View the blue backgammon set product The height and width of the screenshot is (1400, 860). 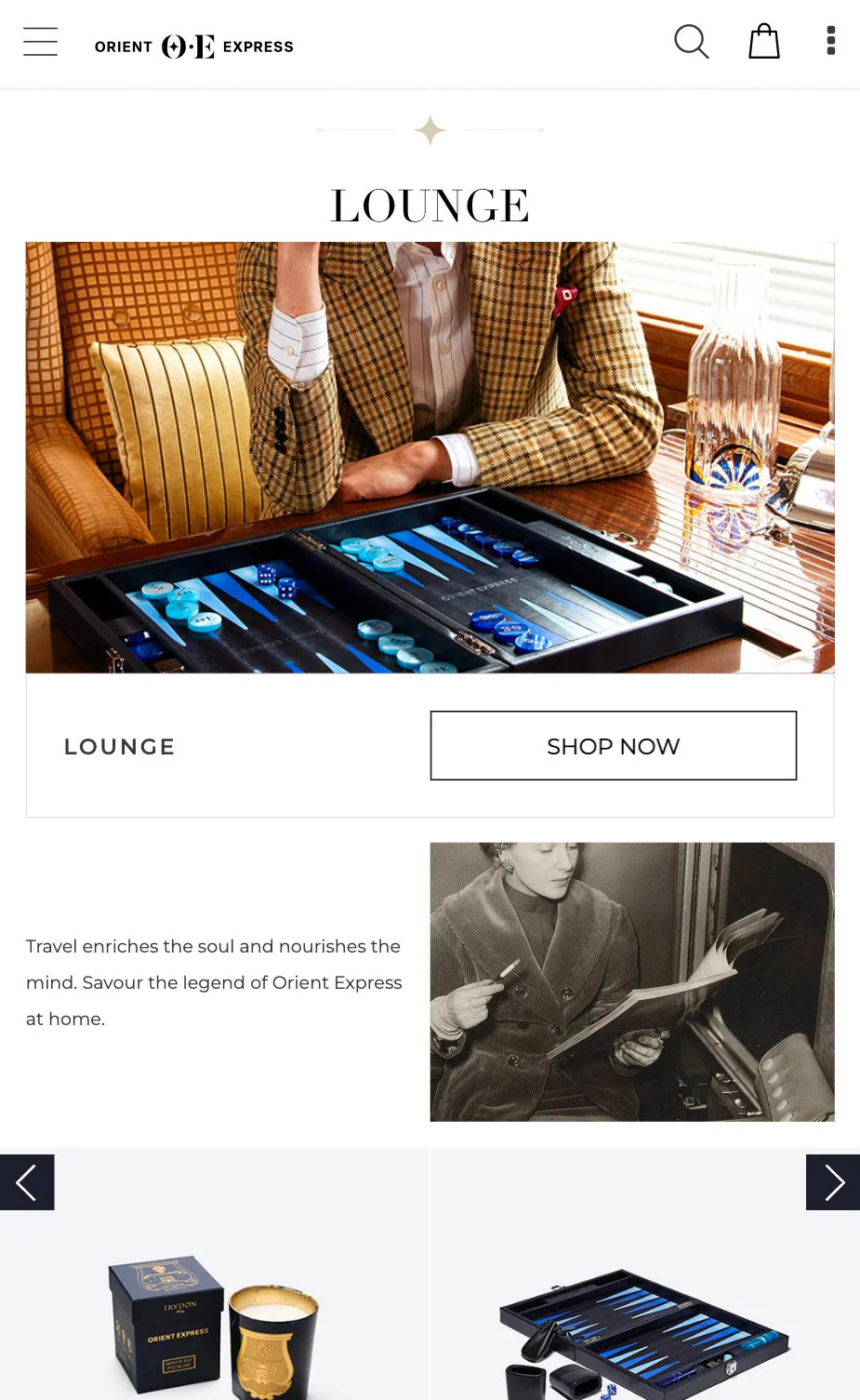tap(645, 1274)
